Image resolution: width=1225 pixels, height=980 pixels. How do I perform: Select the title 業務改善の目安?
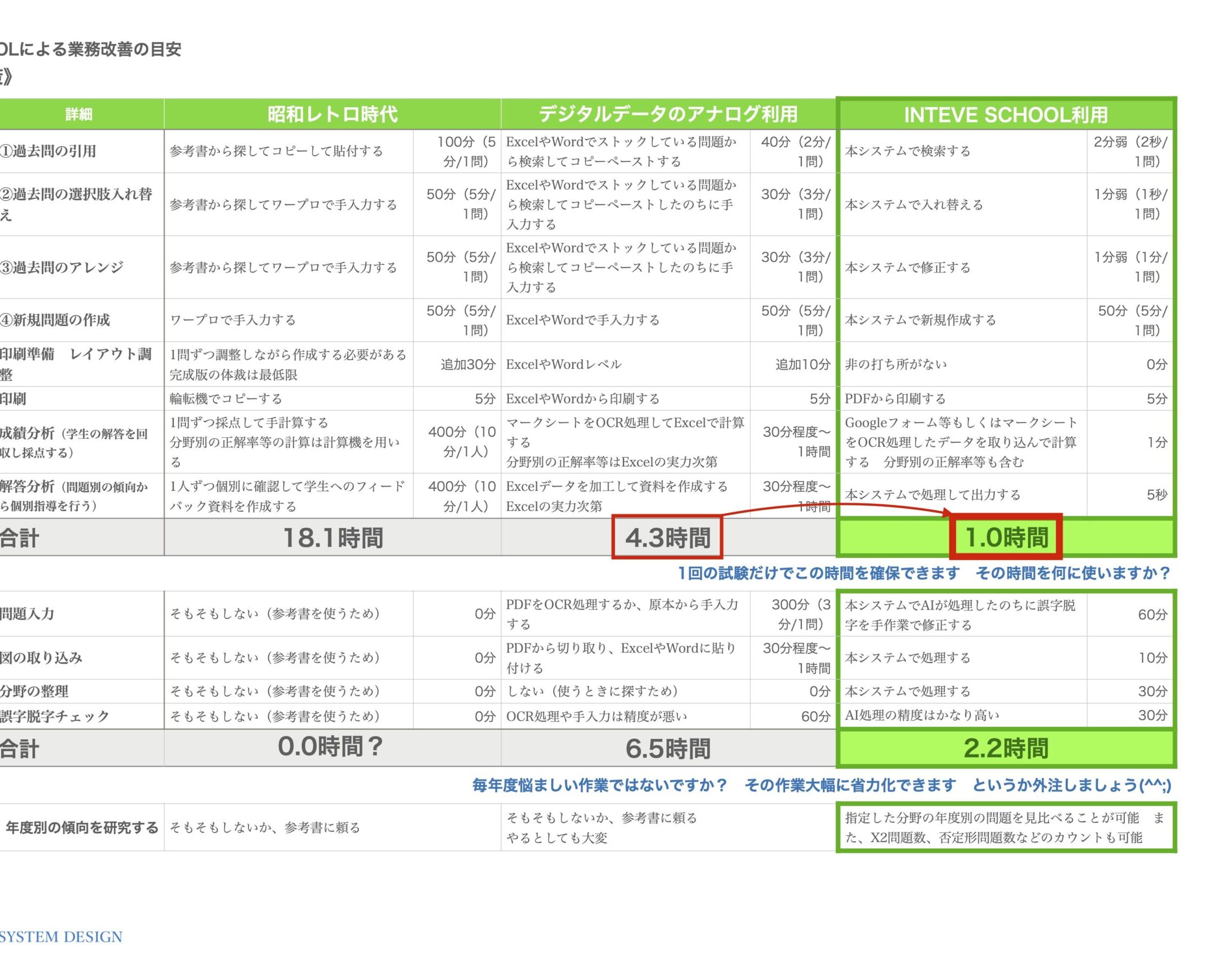point(125,49)
